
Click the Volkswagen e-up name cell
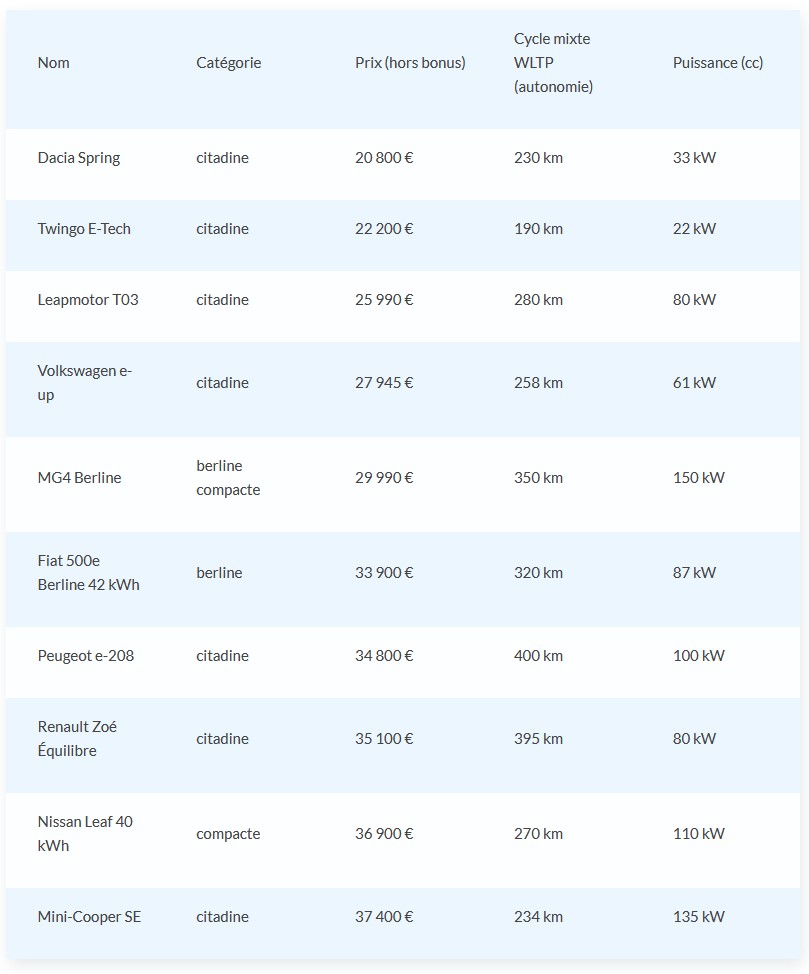tap(85, 383)
